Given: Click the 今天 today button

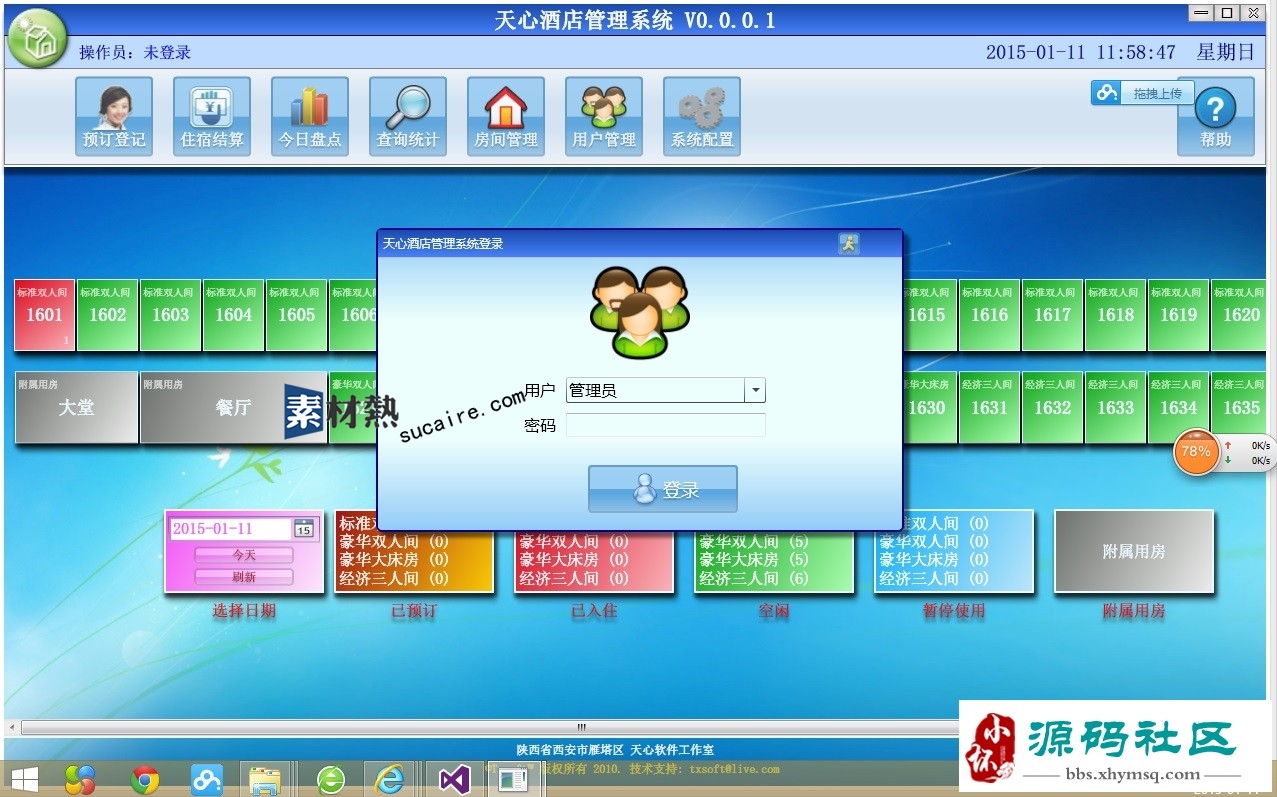Looking at the screenshot, I should click(244, 555).
